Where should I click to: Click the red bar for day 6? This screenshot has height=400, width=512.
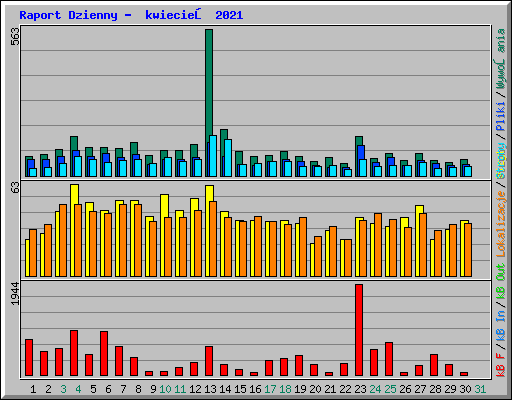pyautogui.click(x=104, y=354)
